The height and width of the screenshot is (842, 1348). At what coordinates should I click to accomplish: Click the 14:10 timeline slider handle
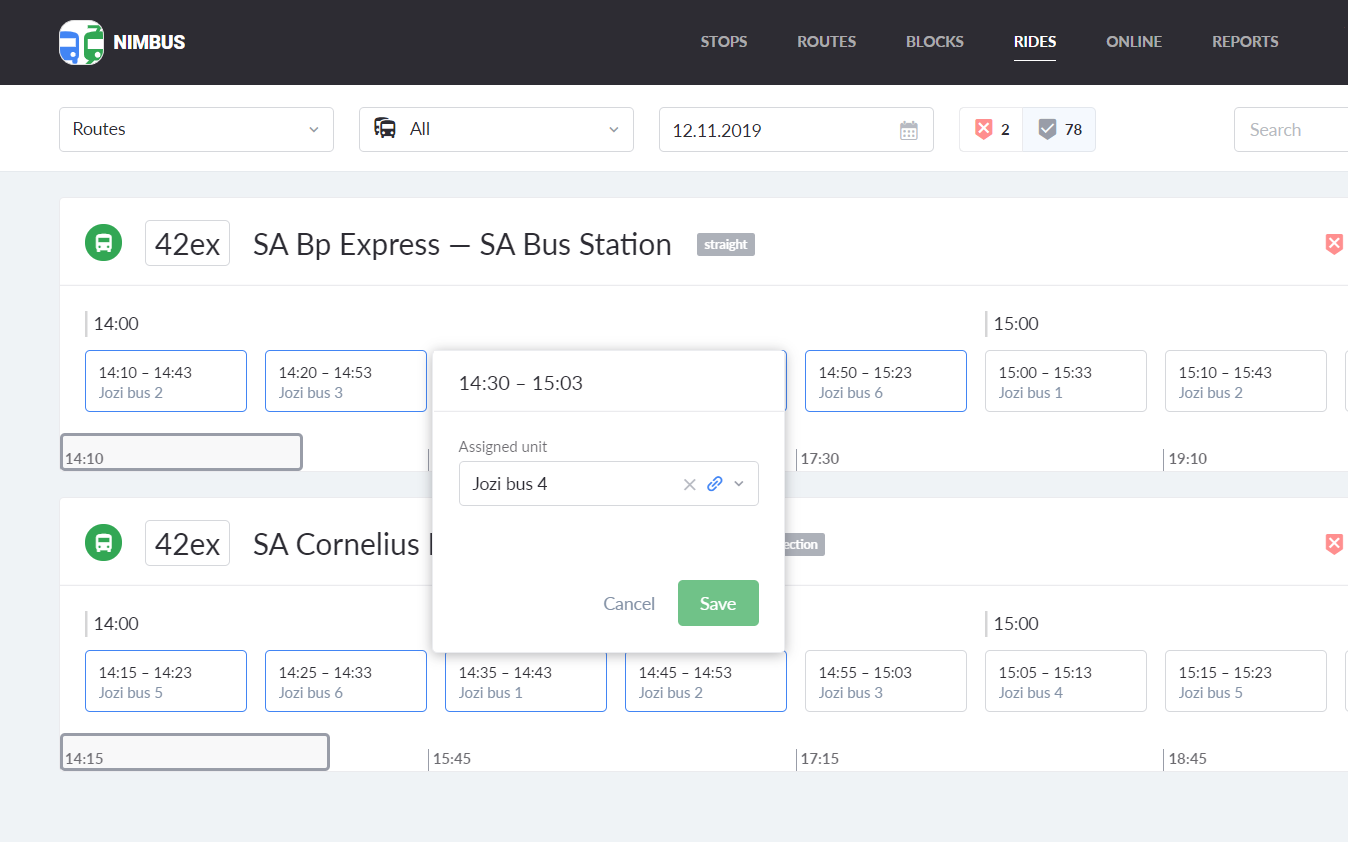pyautogui.click(x=181, y=452)
